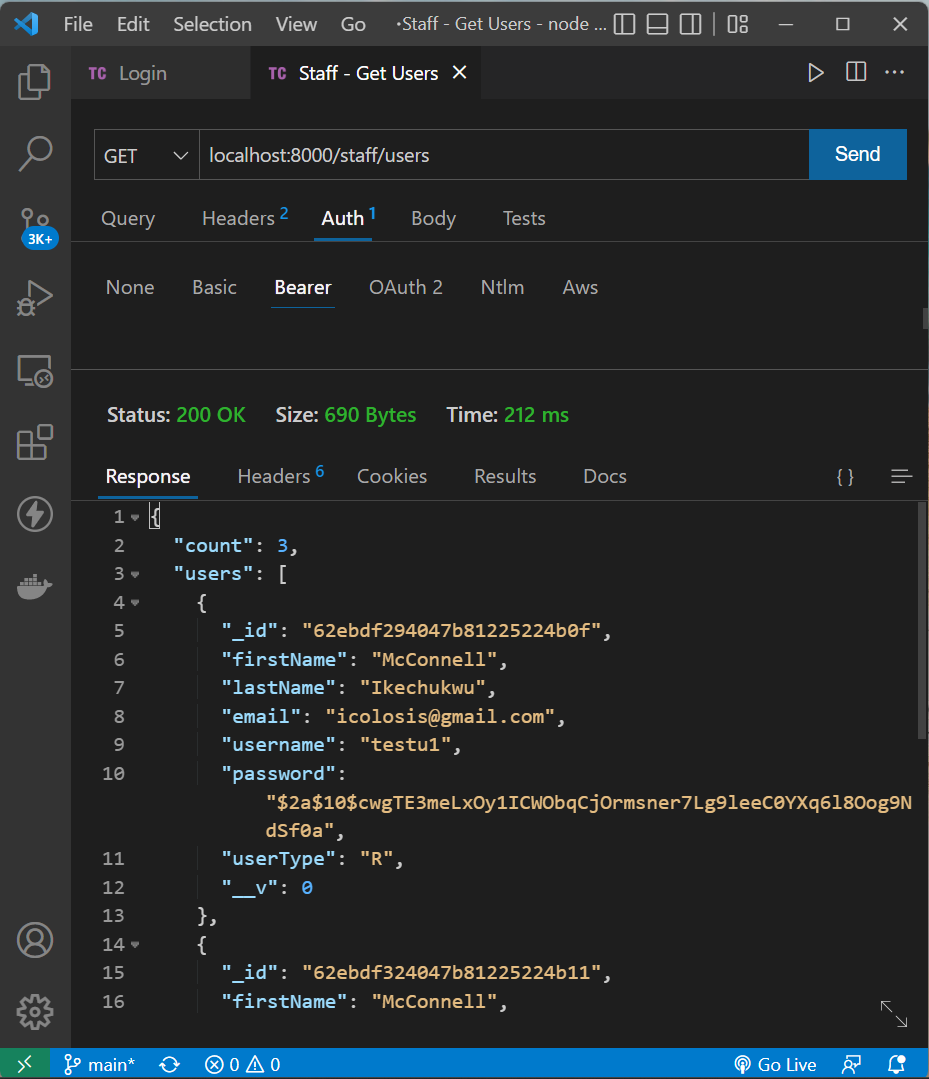This screenshot has height=1079, width=929.
Task: Click the main* branch in status bar
Action: [x=99, y=1065]
